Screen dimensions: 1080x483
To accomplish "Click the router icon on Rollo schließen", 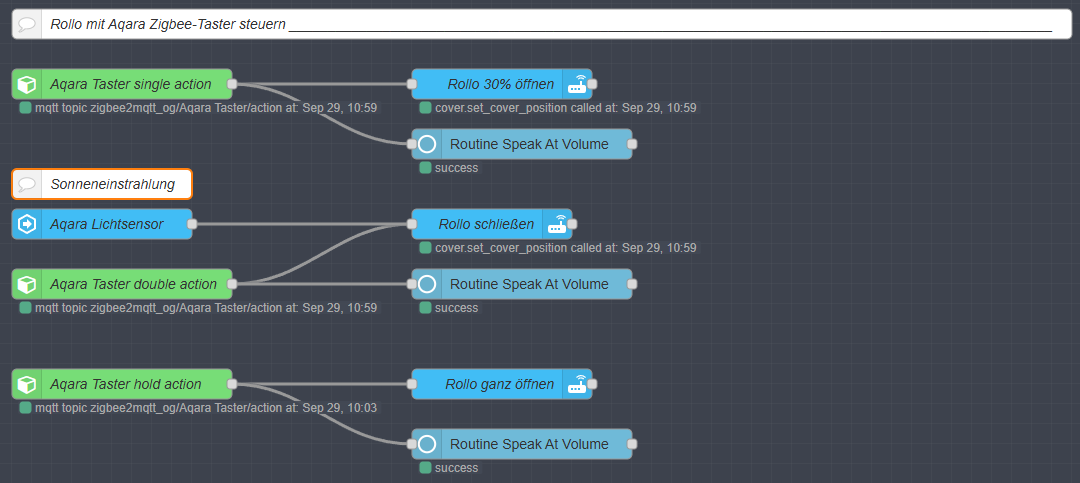I will [x=557, y=225].
